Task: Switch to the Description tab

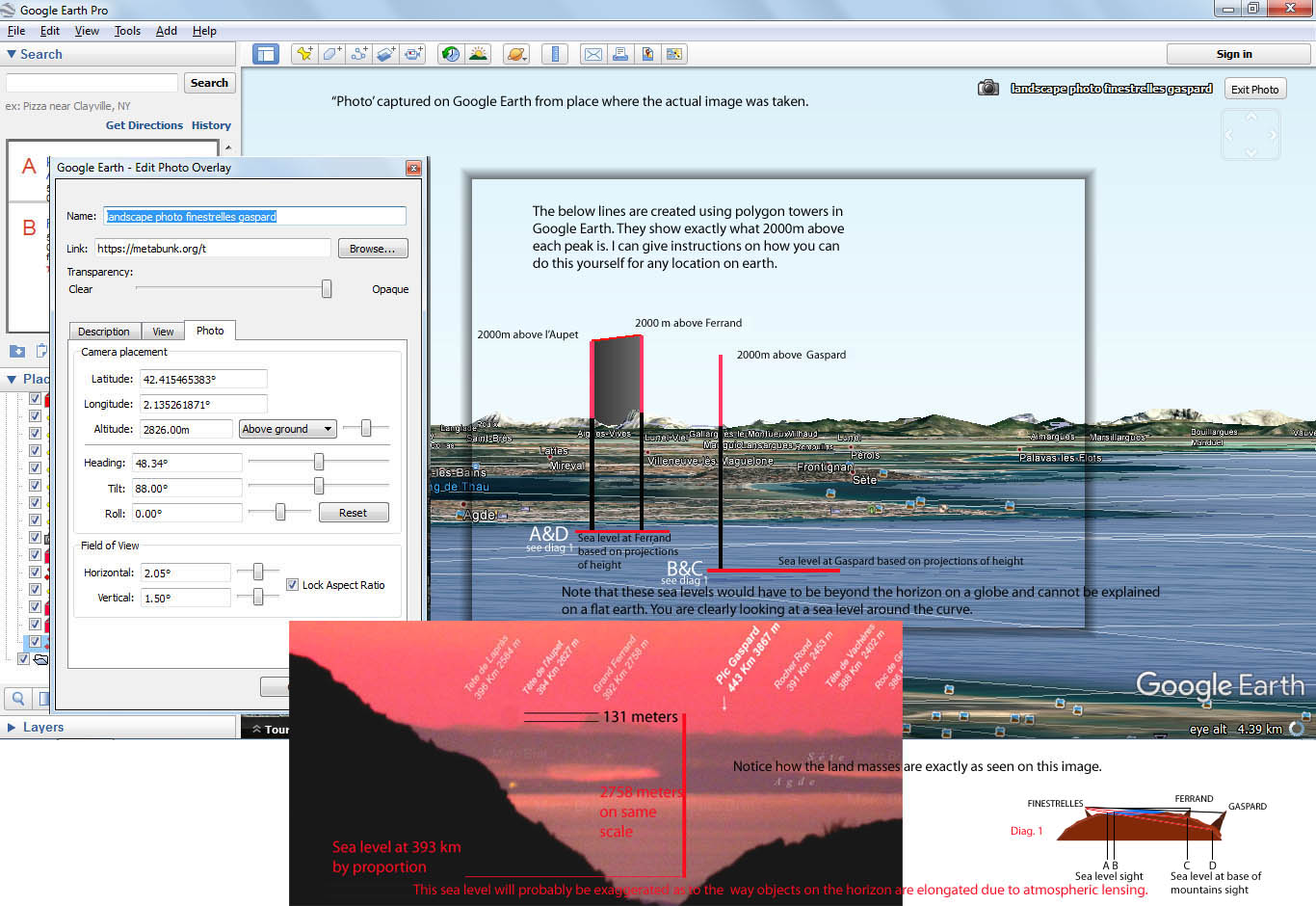Action: (x=104, y=332)
